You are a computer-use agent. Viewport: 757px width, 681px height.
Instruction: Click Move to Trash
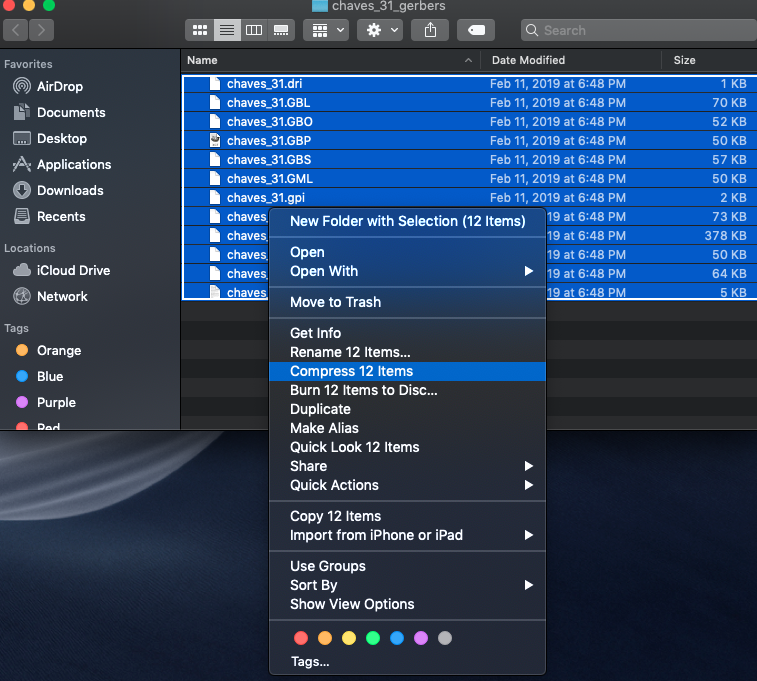tap(335, 302)
